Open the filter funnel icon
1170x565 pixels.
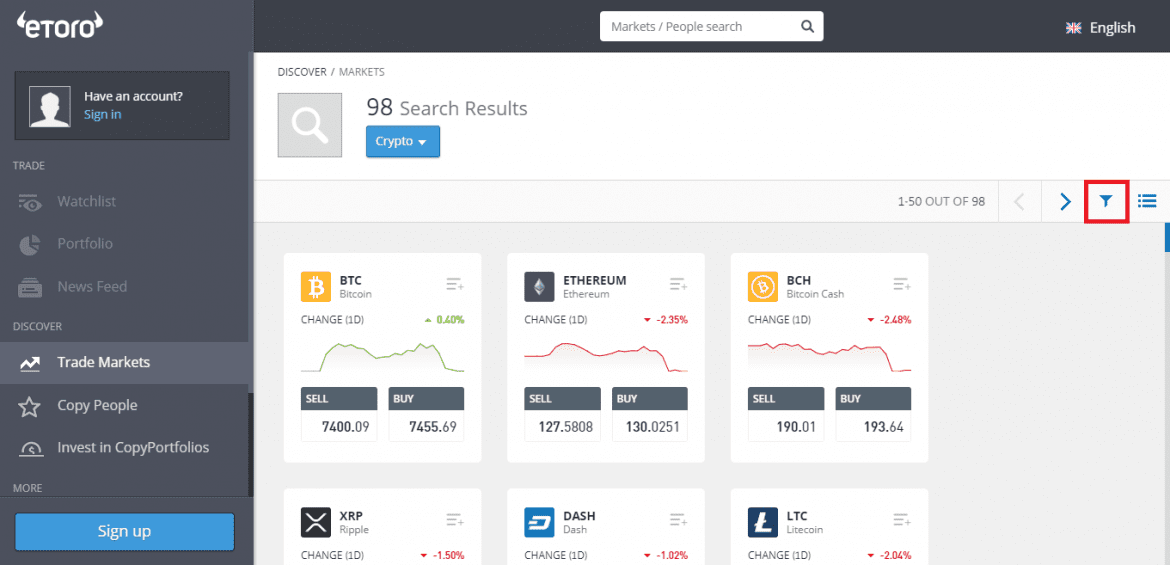1106,202
